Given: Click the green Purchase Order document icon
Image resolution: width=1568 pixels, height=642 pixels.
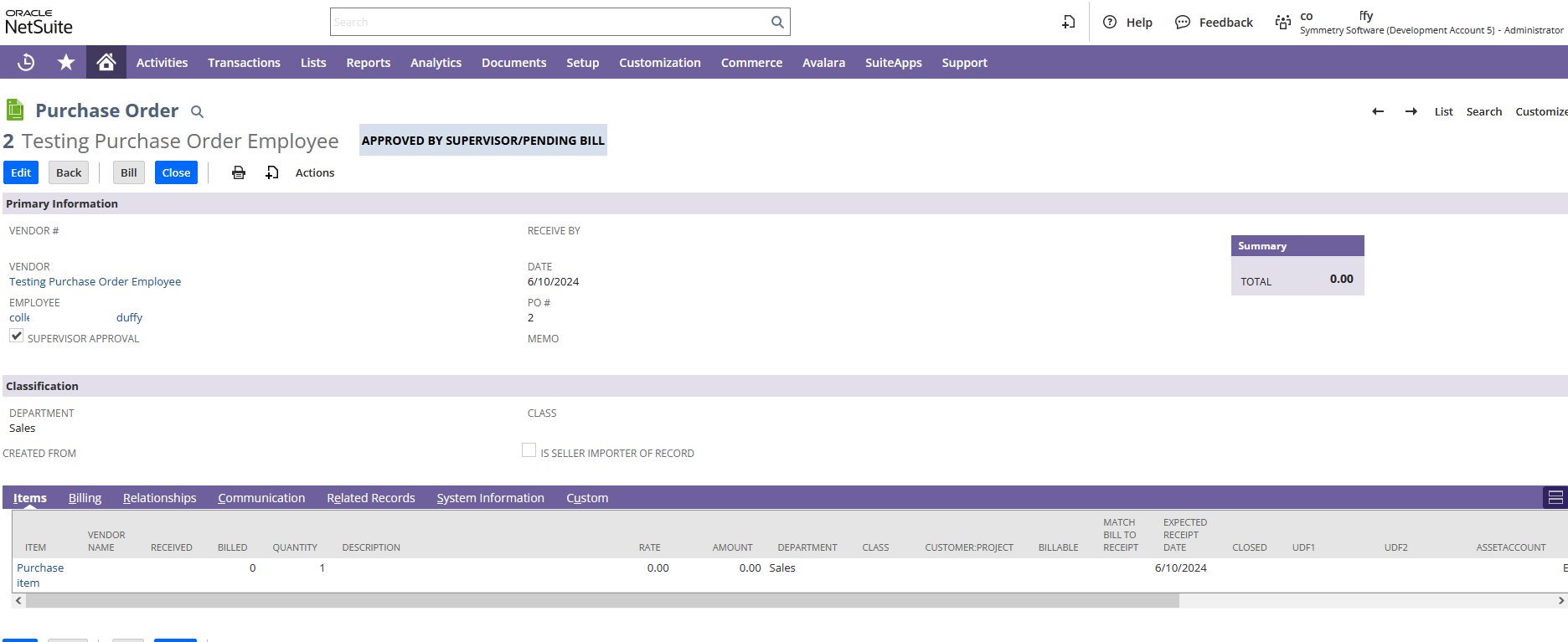Looking at the screenshot, I should (15, 110).
